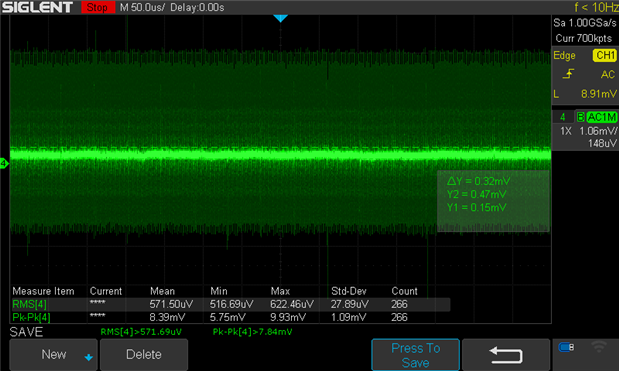The width and height of the screenshot is (619, 371).
Task: Click the 1X probe attenuation label
Action: tap(566, 131)
